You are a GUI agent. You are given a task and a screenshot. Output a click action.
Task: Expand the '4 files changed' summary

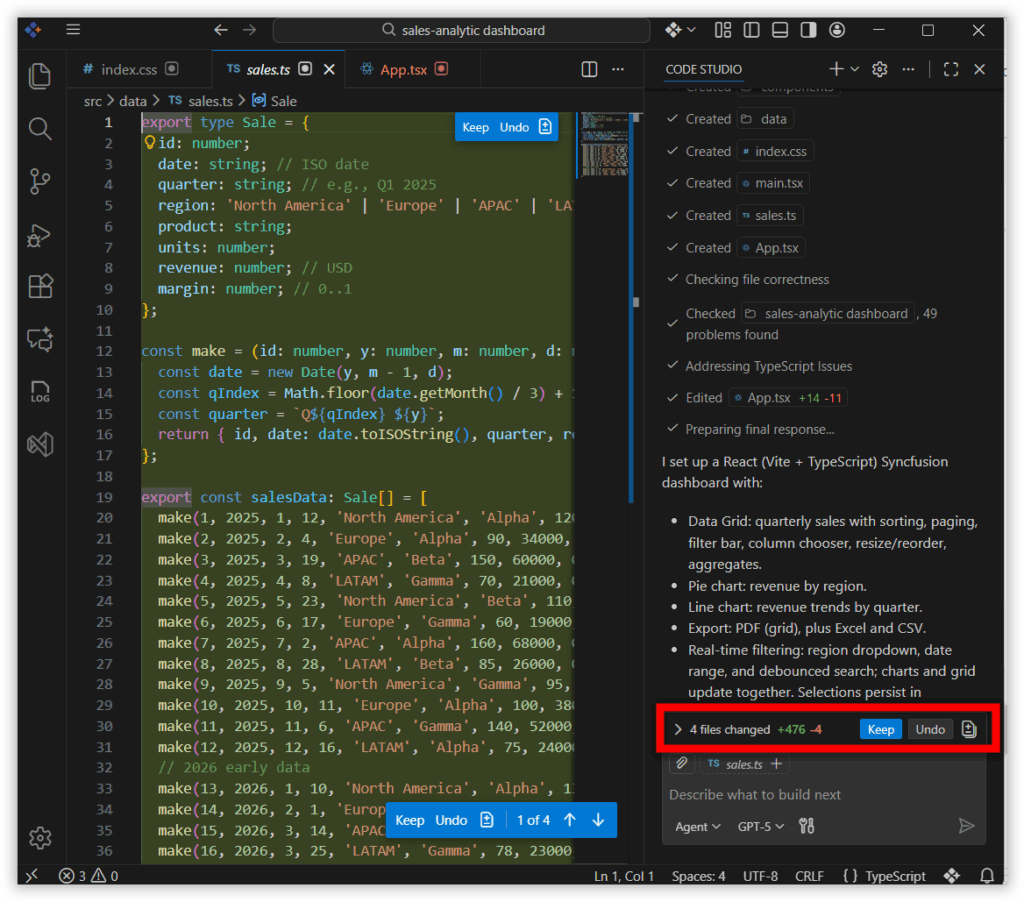(x=678, y=729)
